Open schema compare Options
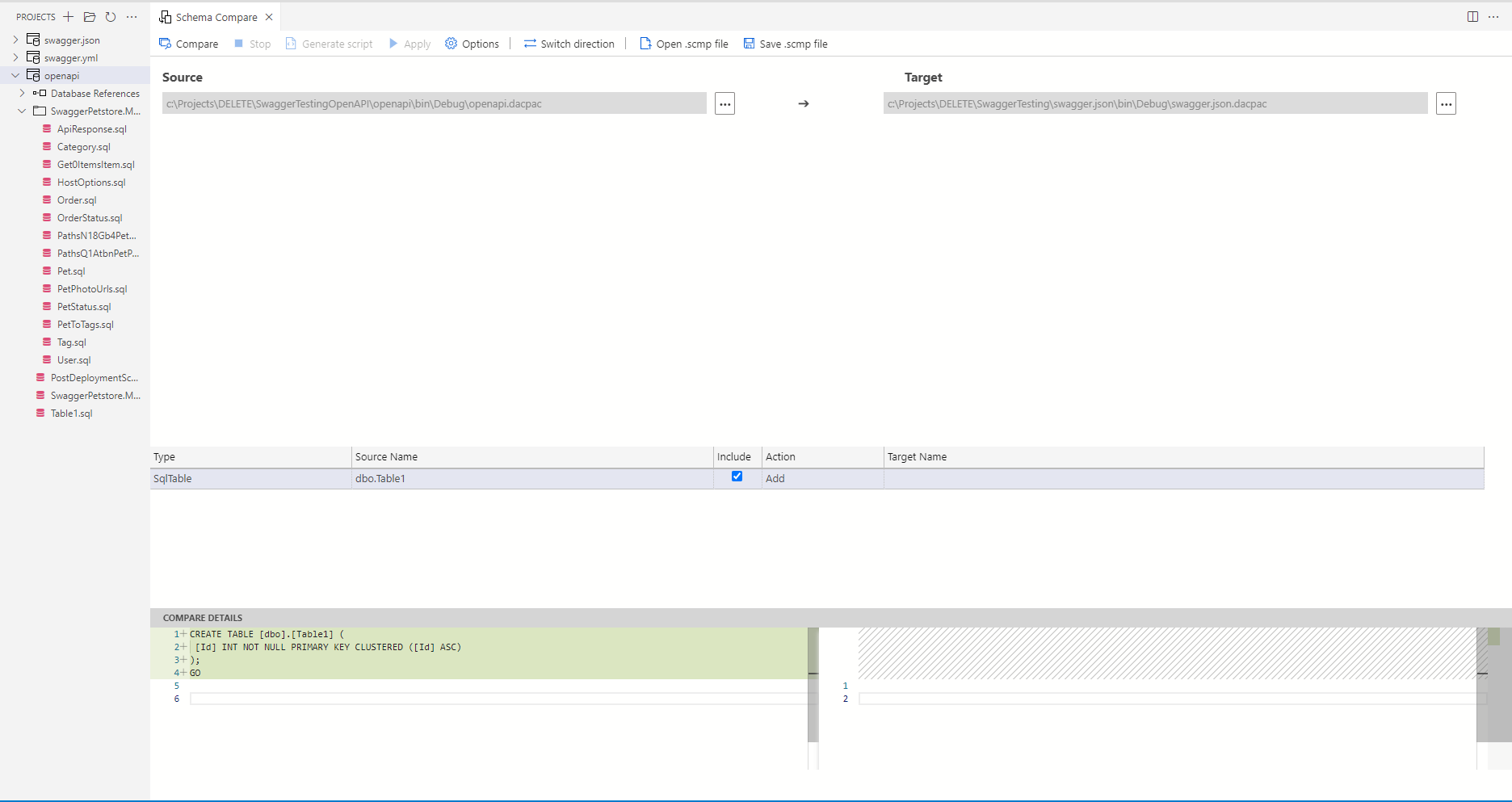This screenshot has height=802, width=1512. [x=472, y=44]
